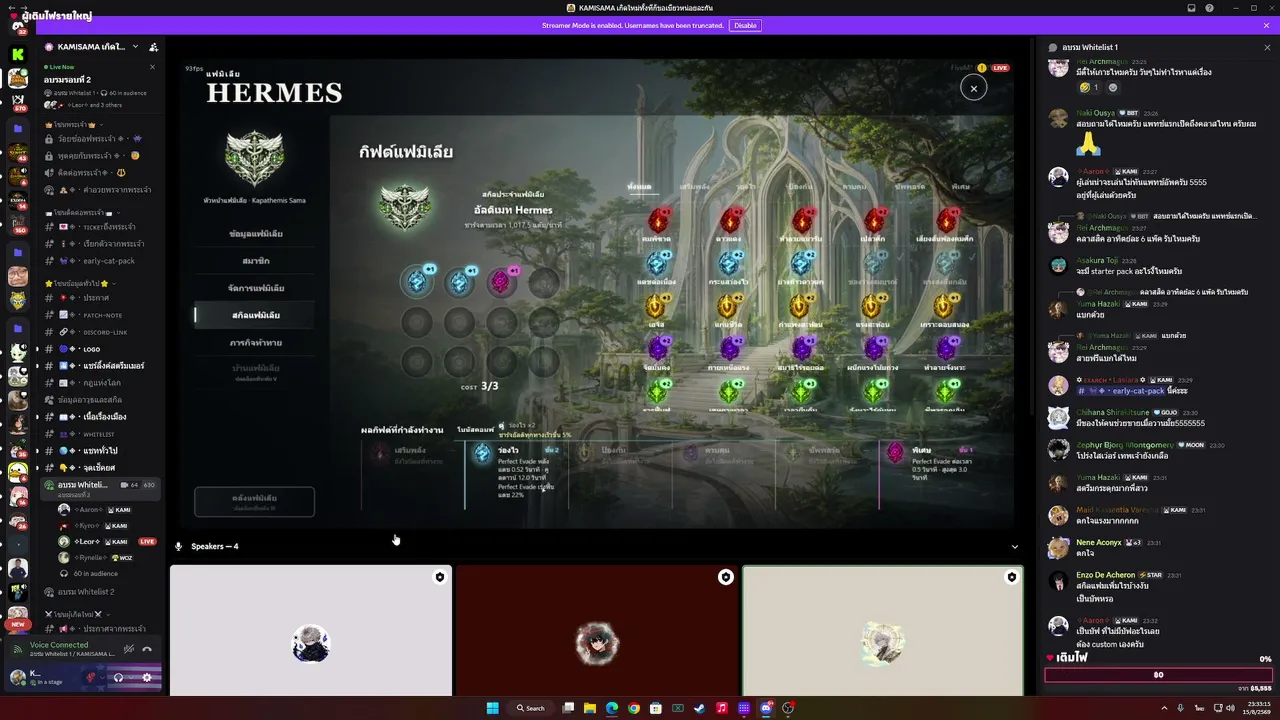Choose the last yellow gem in the third row
This screenshot has width=1280, height=720.
click(x=944, y=306)
